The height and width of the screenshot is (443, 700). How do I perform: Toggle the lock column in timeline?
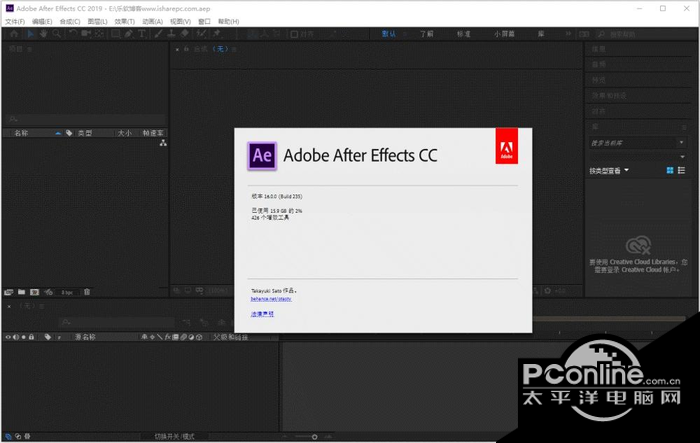point(31,337)
